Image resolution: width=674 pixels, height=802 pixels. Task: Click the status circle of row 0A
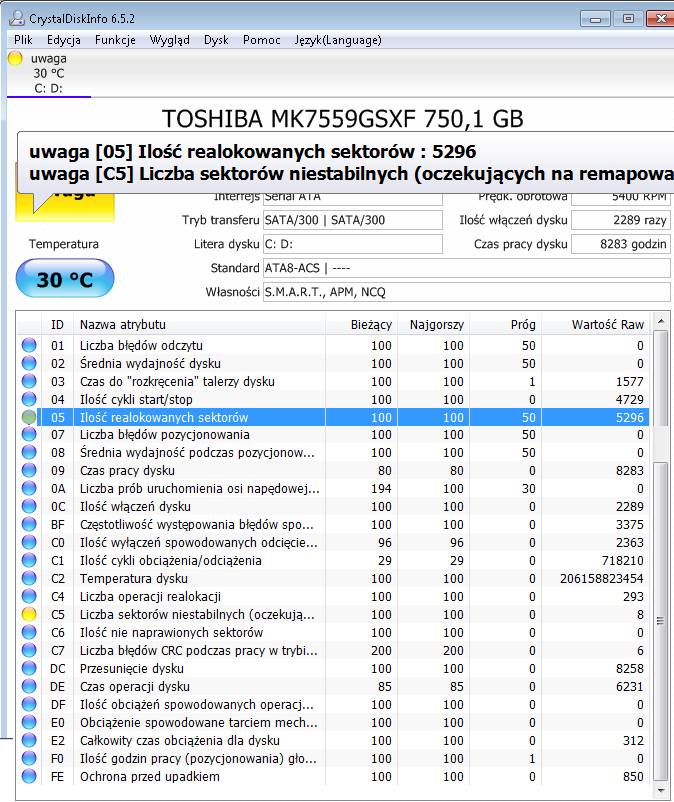point(29,488)
